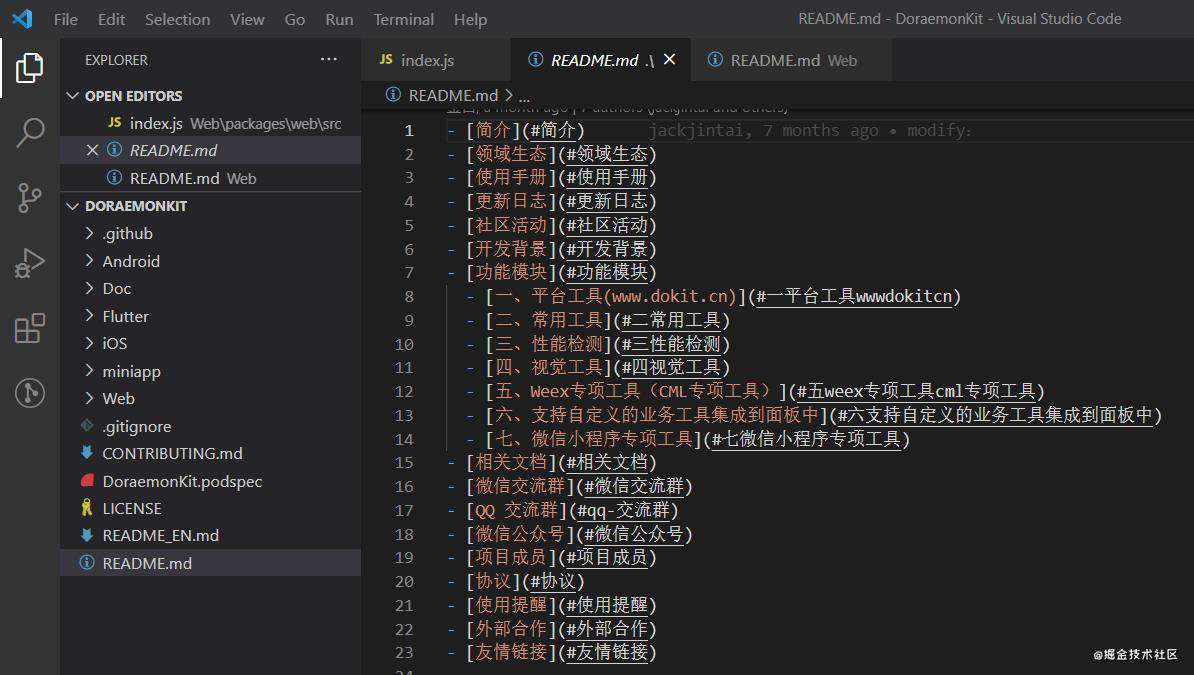Viewport: 1194px width, 675px height.
Task: Open the Extensions view icon
Action: [x=30, y=328]
